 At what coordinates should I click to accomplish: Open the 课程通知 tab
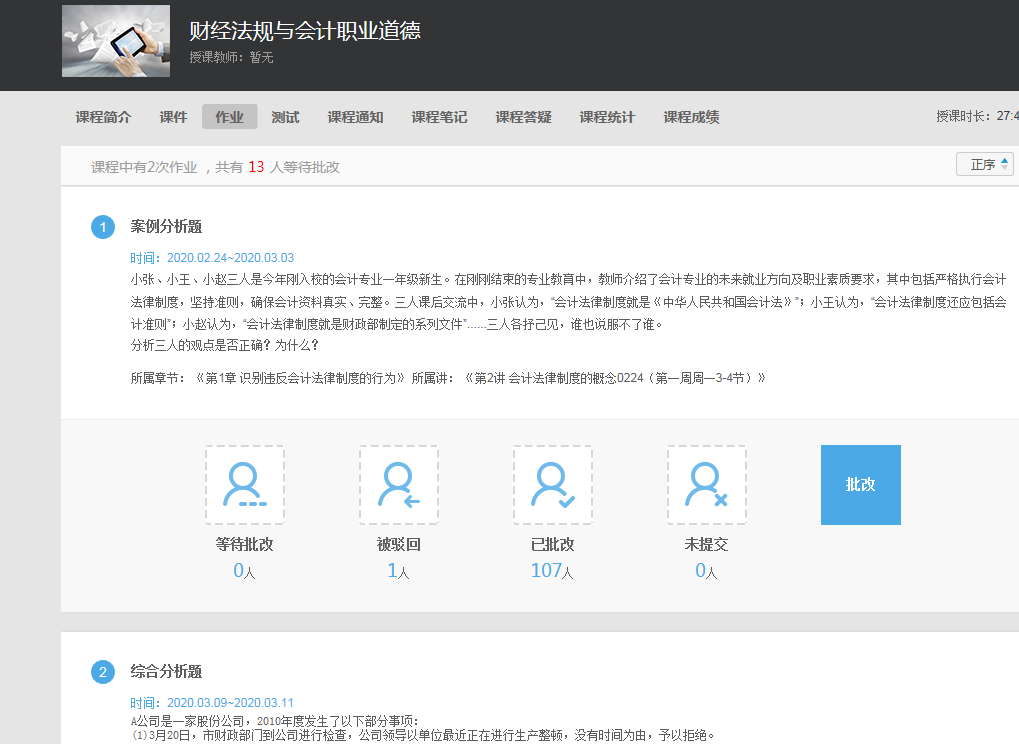355,117
